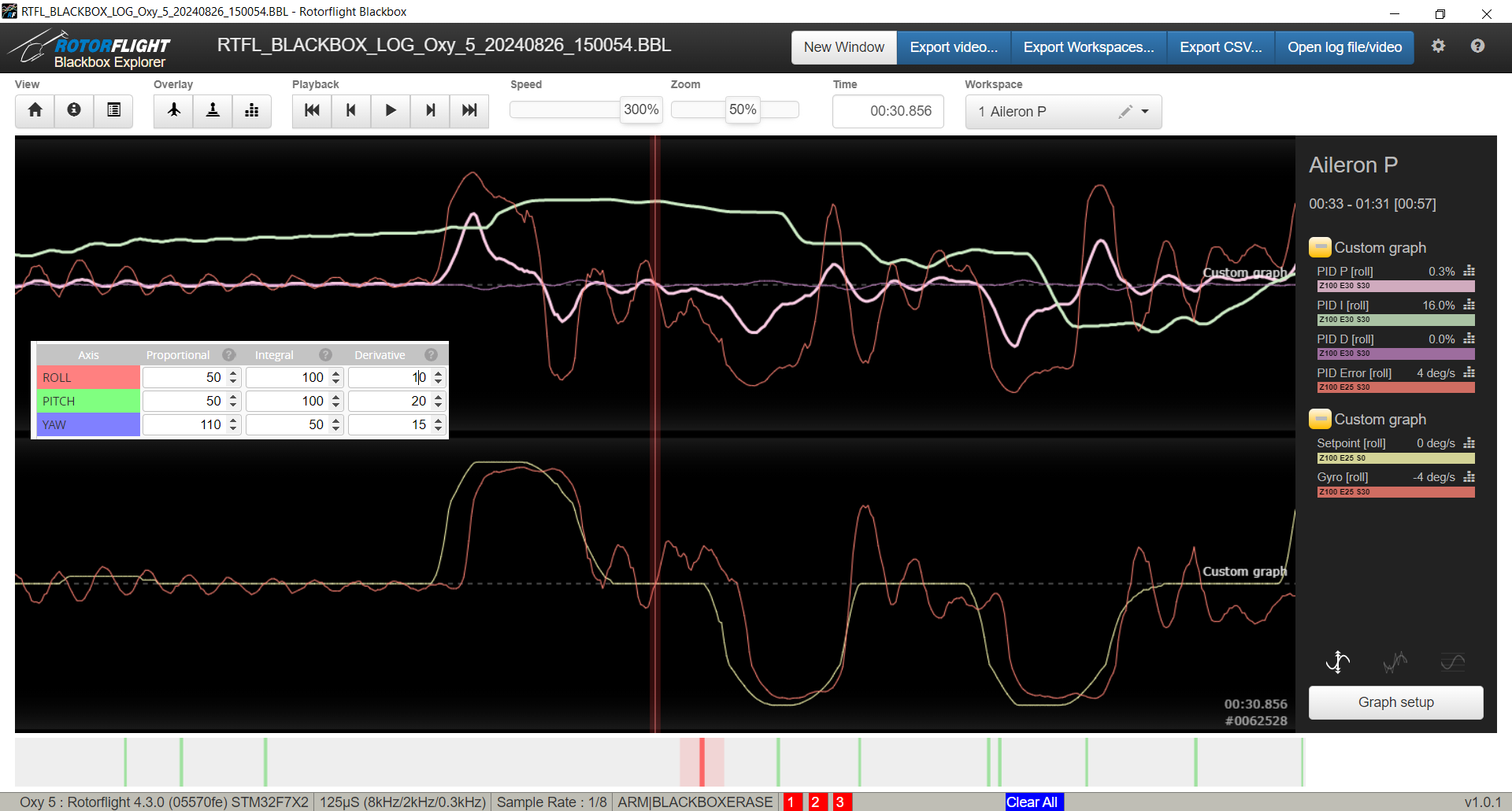Click the home view icon

(x=35, y=110)
